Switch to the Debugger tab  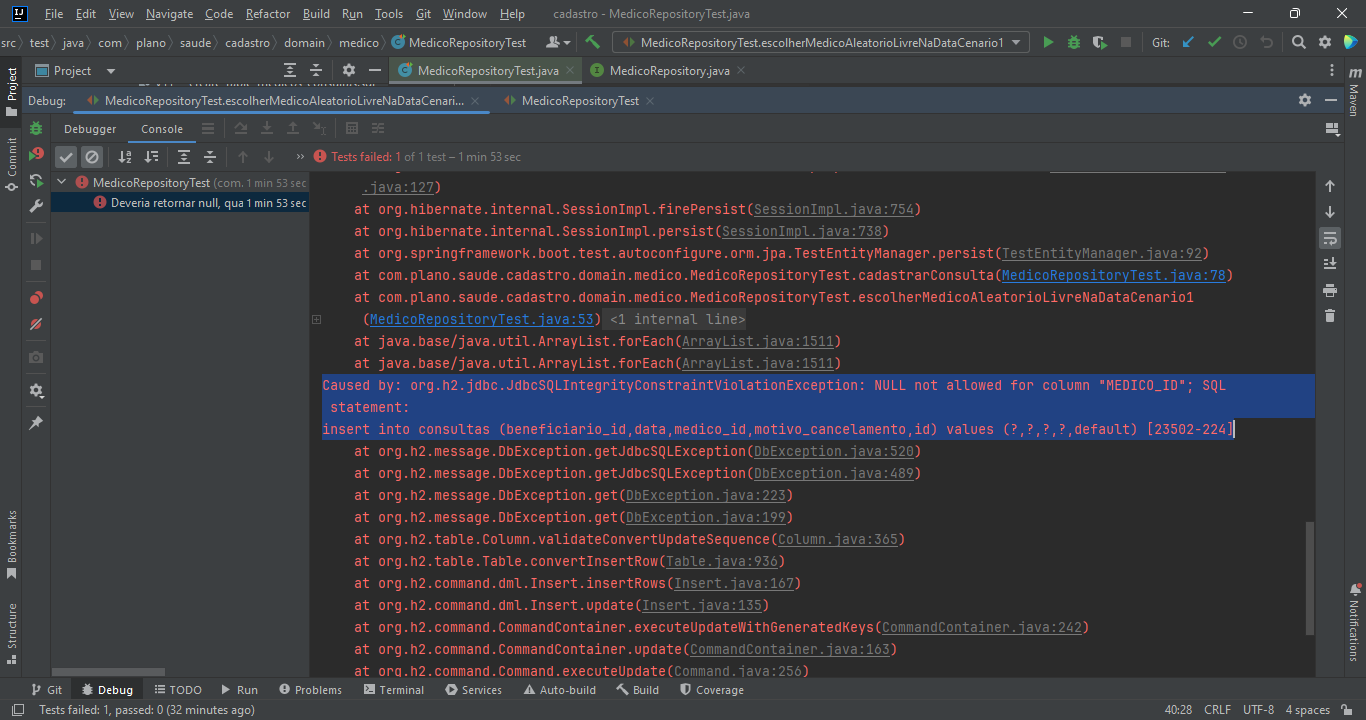click(x=90, y=129)
